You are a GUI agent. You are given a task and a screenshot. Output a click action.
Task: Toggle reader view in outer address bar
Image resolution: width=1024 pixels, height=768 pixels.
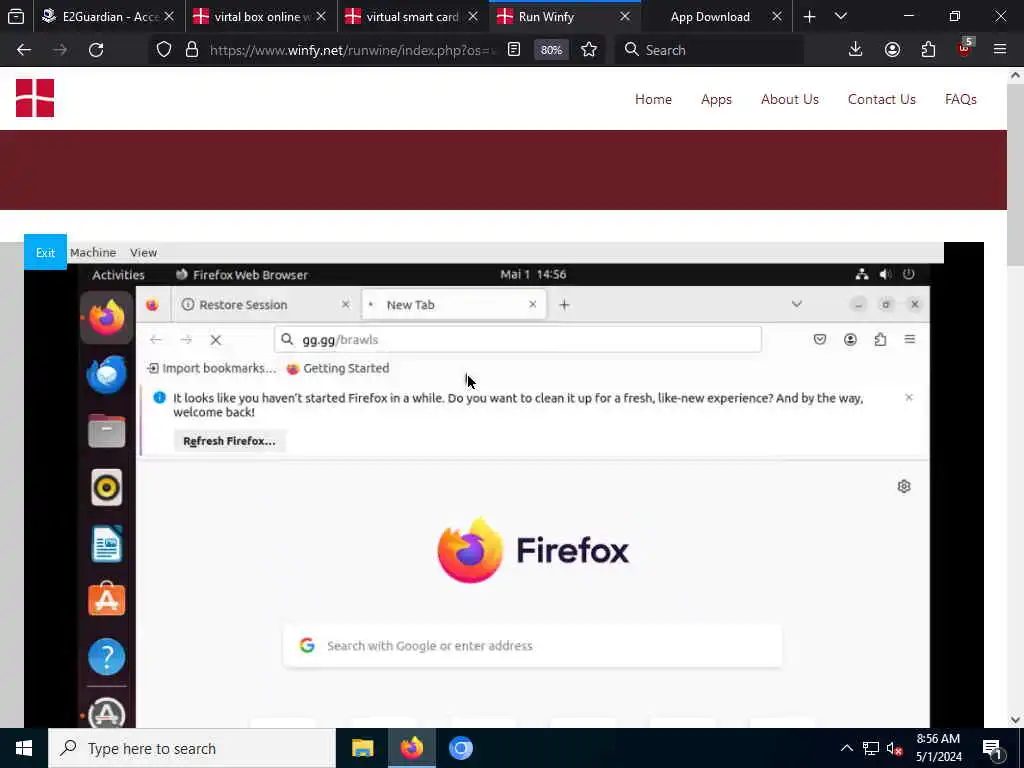(514, 50)
